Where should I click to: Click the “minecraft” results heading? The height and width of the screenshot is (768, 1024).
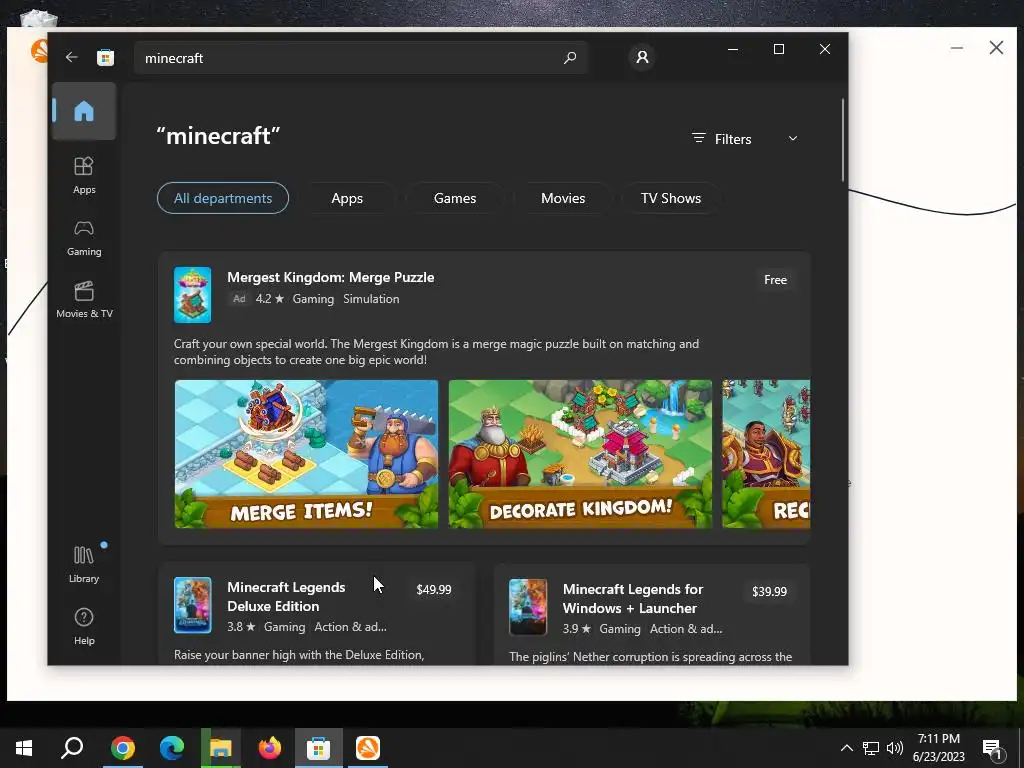(218, 136)
